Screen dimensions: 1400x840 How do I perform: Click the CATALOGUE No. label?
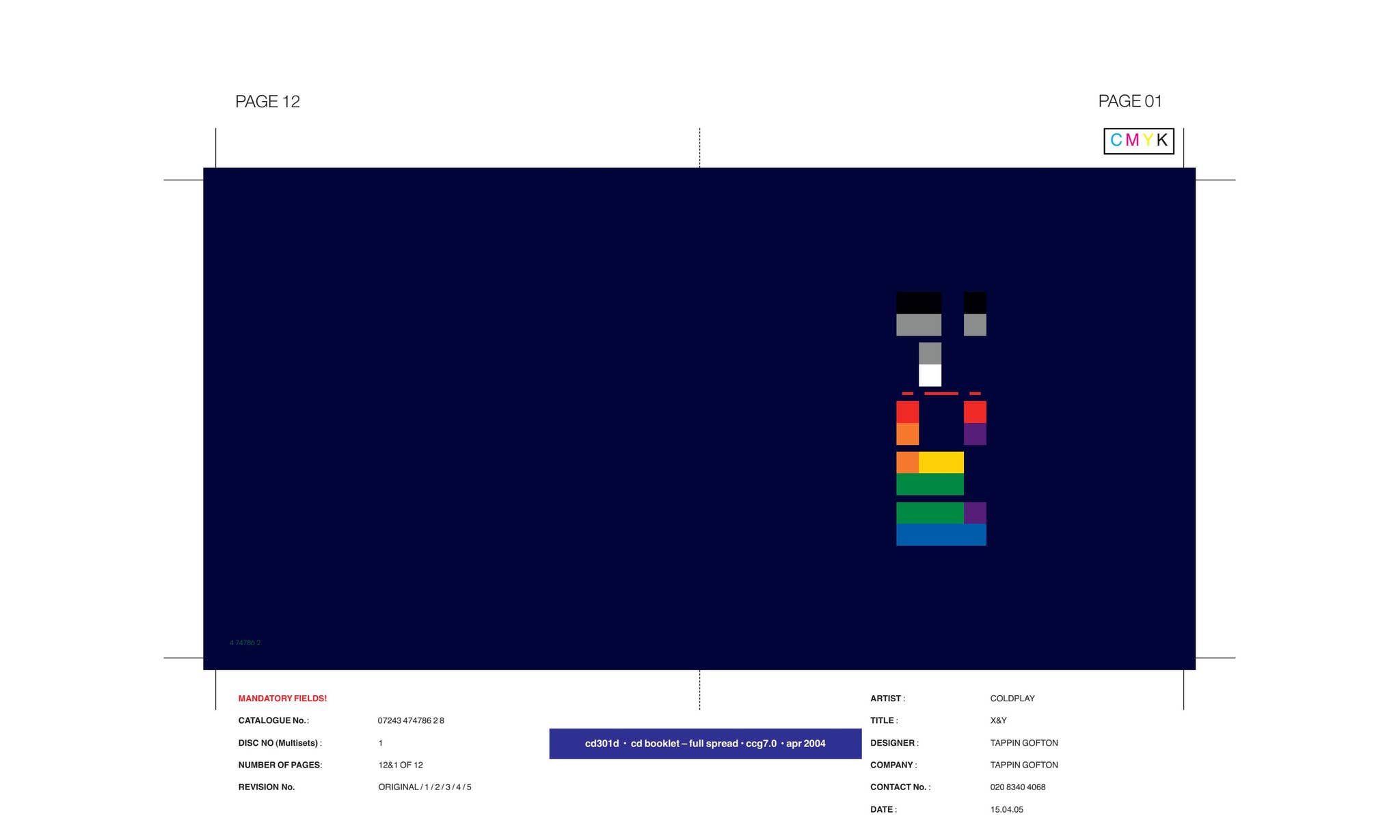tap(273, 720)
